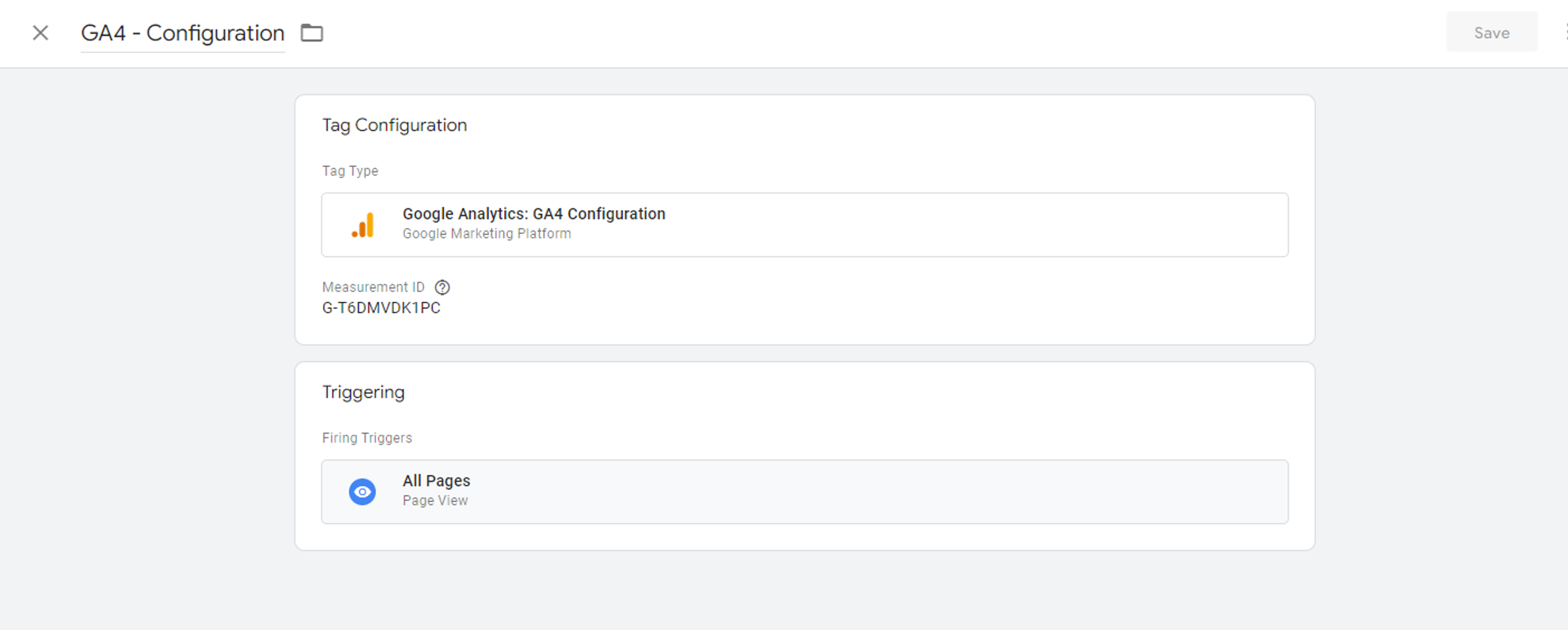The width and height of the screenshot is (1568, 630).
Task: Open the Measurement ID help icon
Action: coord(442,287)
